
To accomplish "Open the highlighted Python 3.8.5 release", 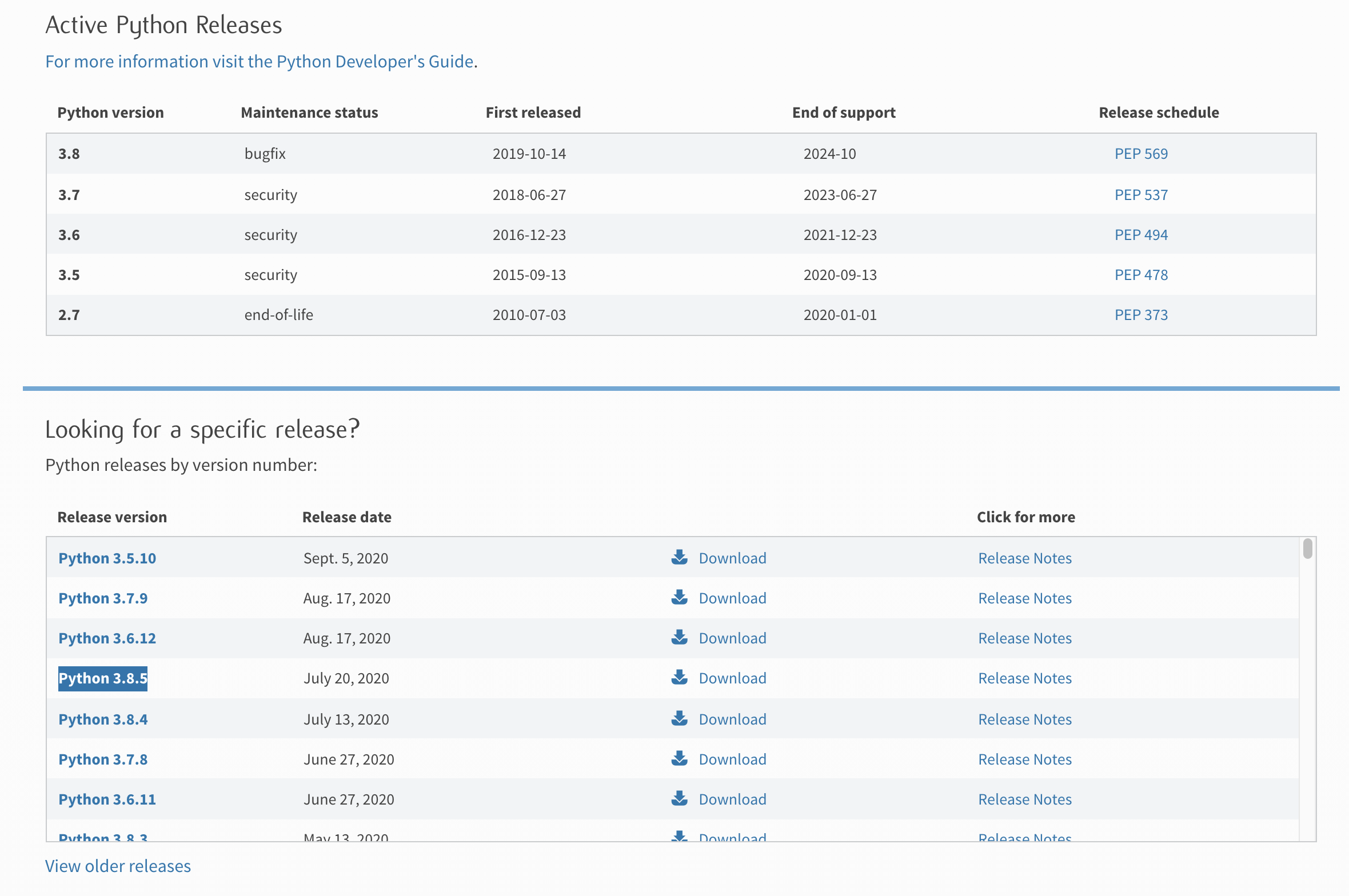I will pos(103,678).
